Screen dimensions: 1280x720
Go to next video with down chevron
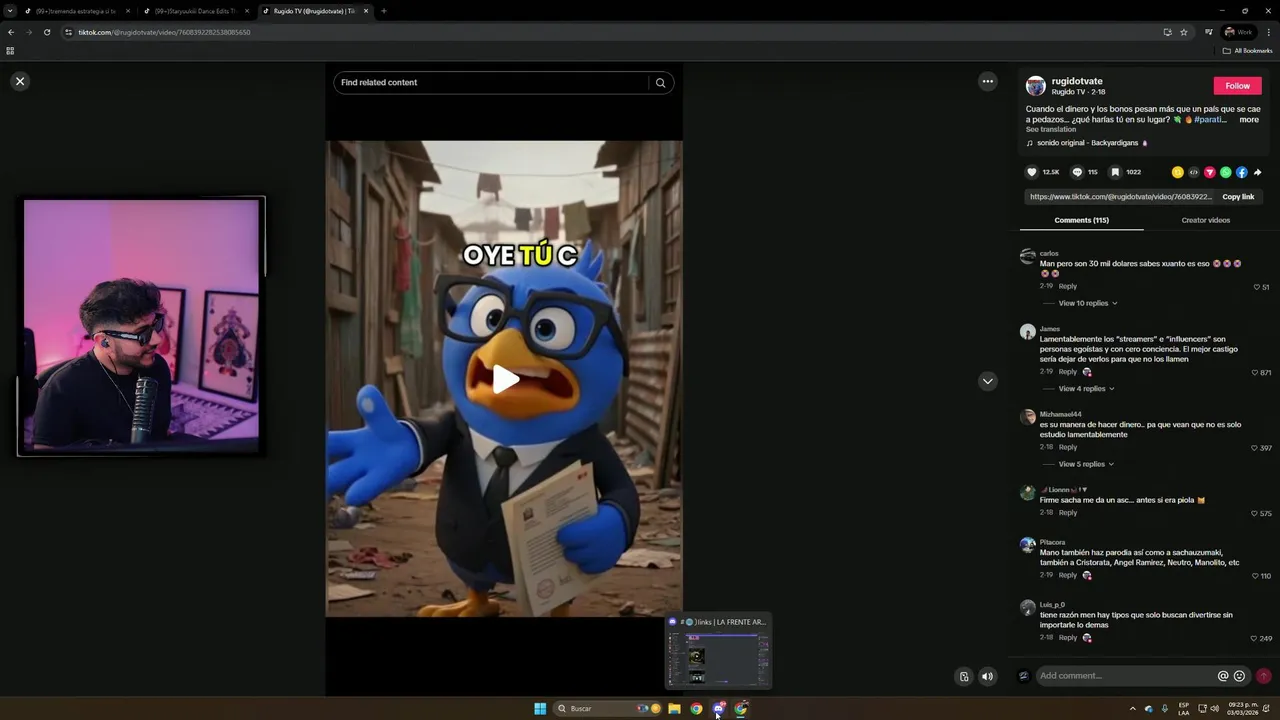pos(987,381)
